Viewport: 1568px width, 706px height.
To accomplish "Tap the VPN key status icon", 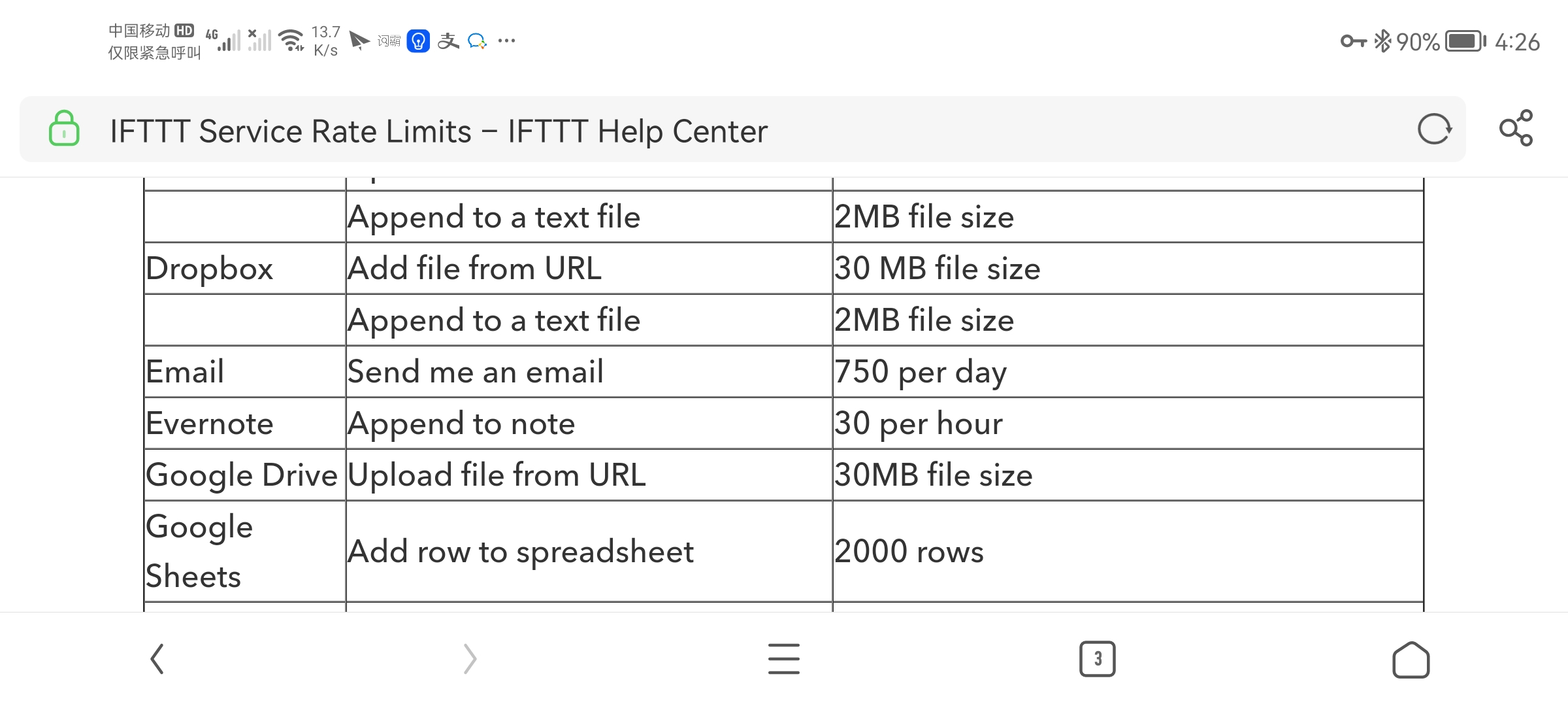I will pyautogui.click(x=1353, y=41).
